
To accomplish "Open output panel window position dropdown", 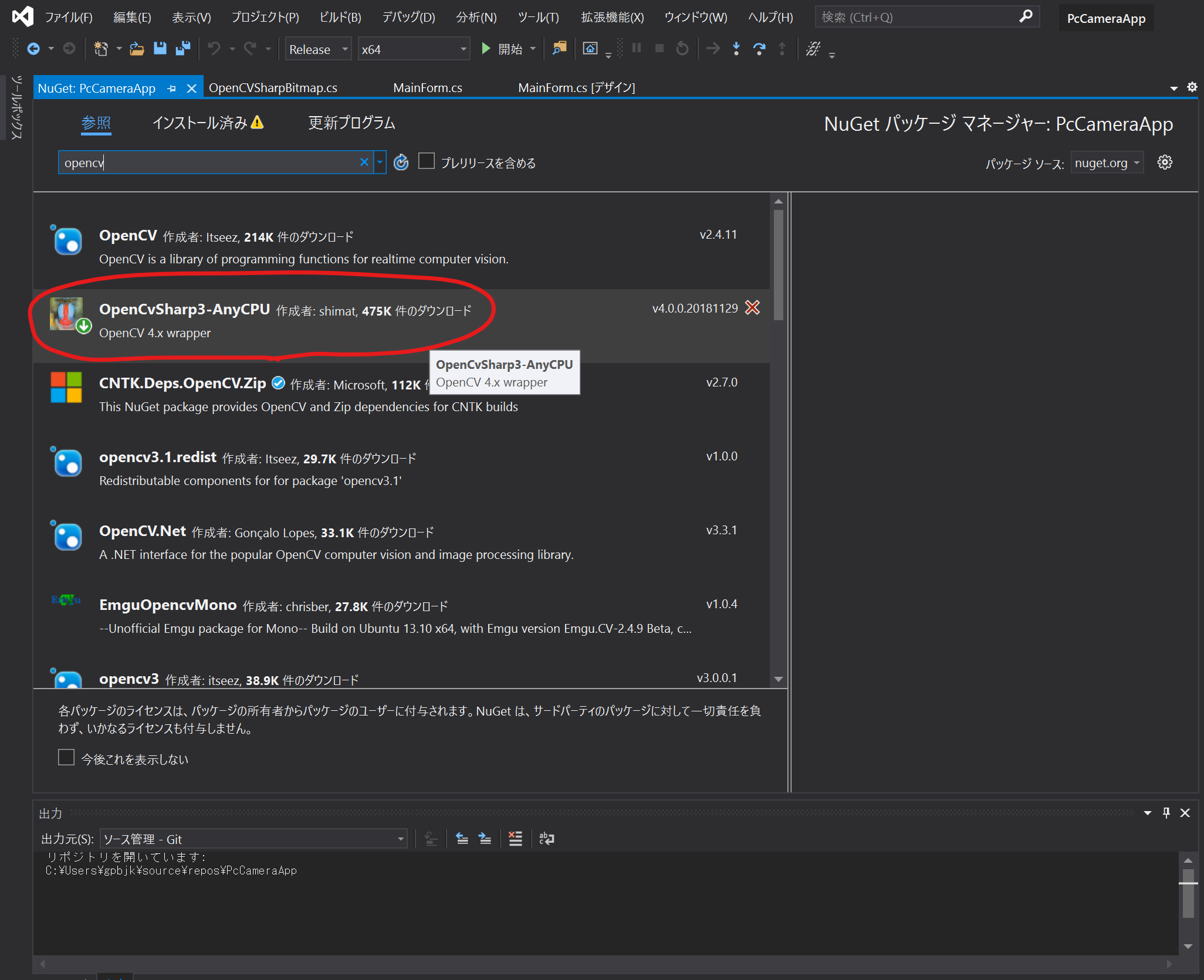I will [x=1148, y=813].
